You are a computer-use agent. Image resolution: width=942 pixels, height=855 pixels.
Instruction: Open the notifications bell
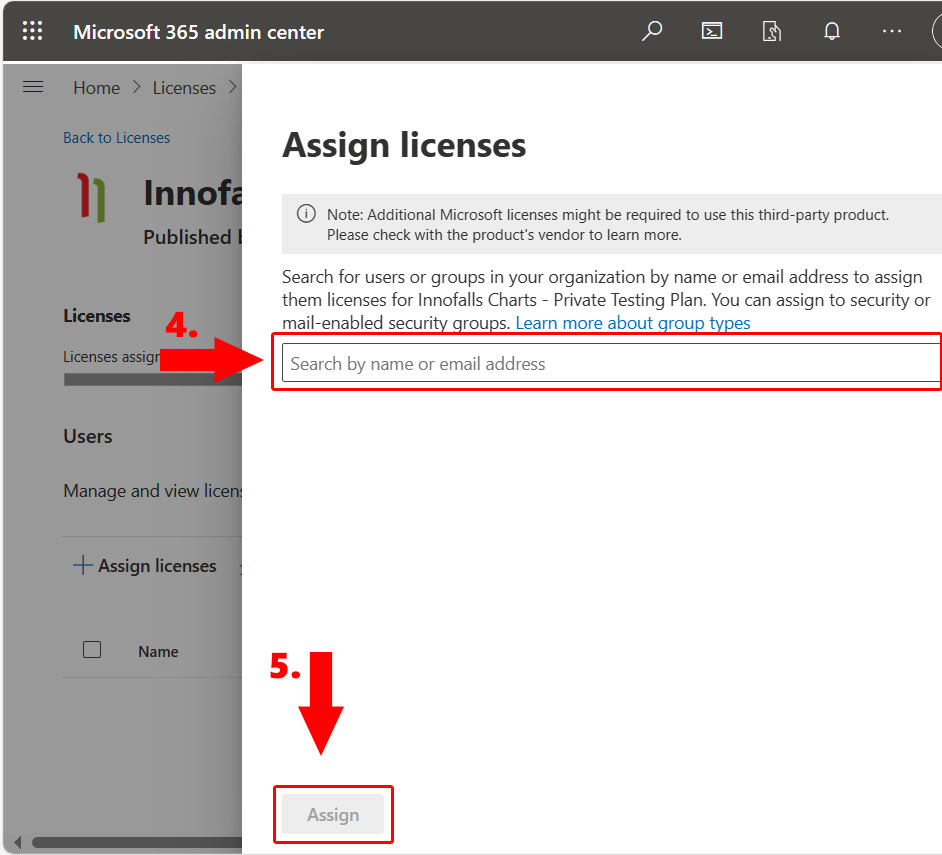pos(831,31)
